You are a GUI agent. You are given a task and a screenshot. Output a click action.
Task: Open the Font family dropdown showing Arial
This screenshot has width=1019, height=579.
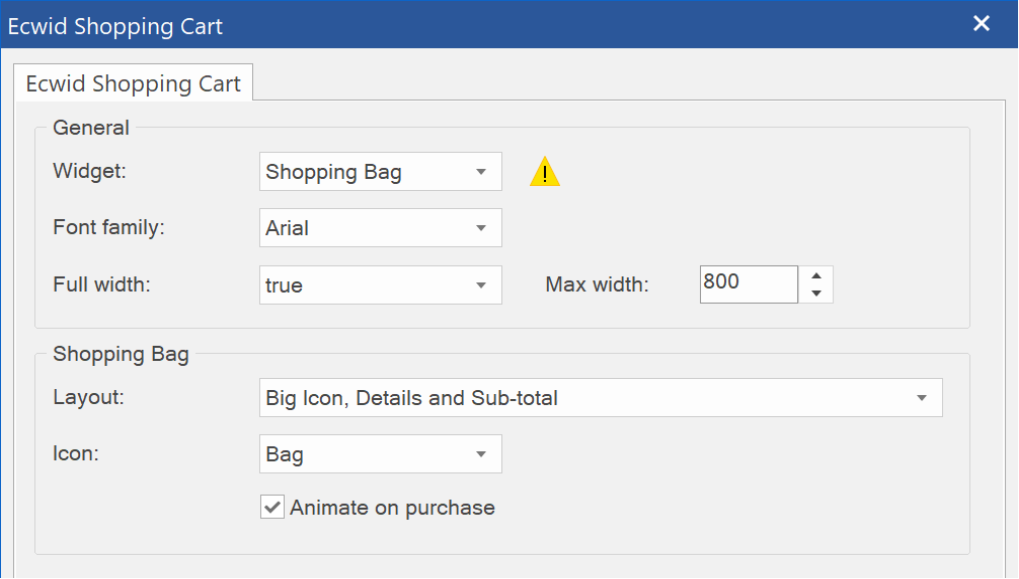380,227
